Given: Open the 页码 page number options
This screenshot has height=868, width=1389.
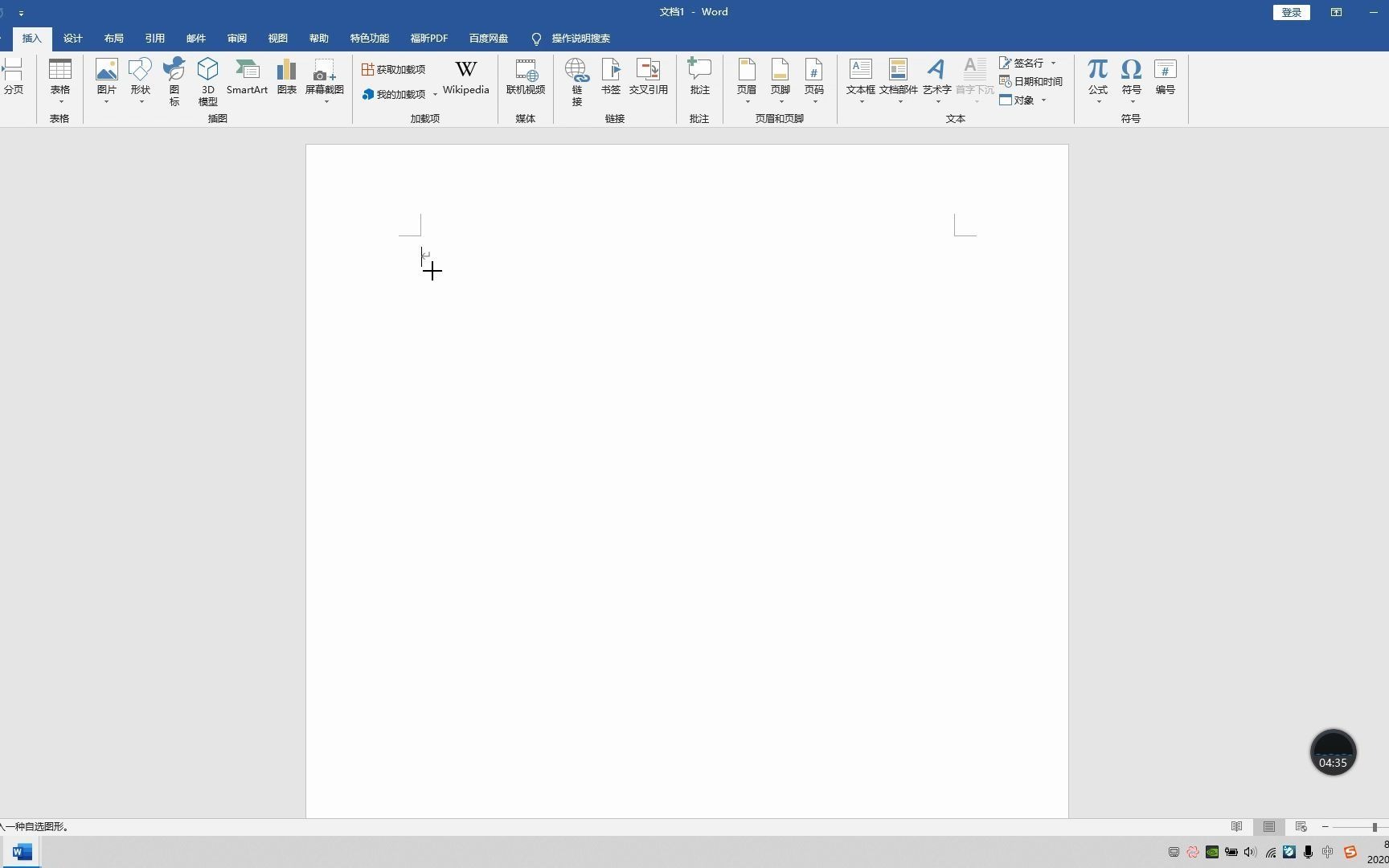Looking at the screenshot, I should pyautogui.click(x=814, y=80).
